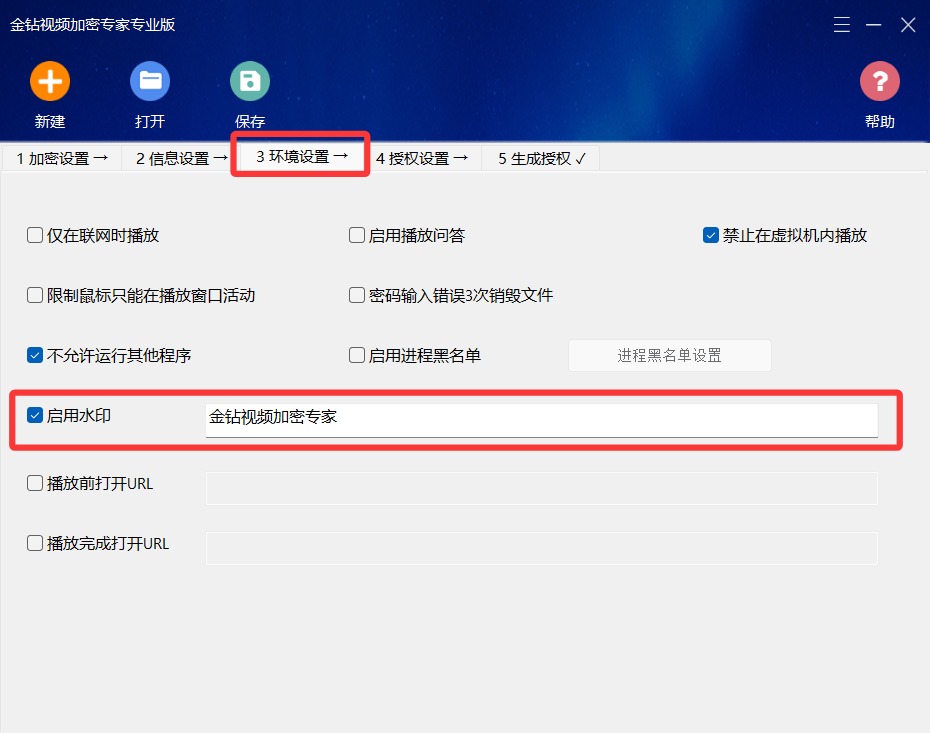
Task: Open the hamburger menu in title bar
Action: [842, 25]
